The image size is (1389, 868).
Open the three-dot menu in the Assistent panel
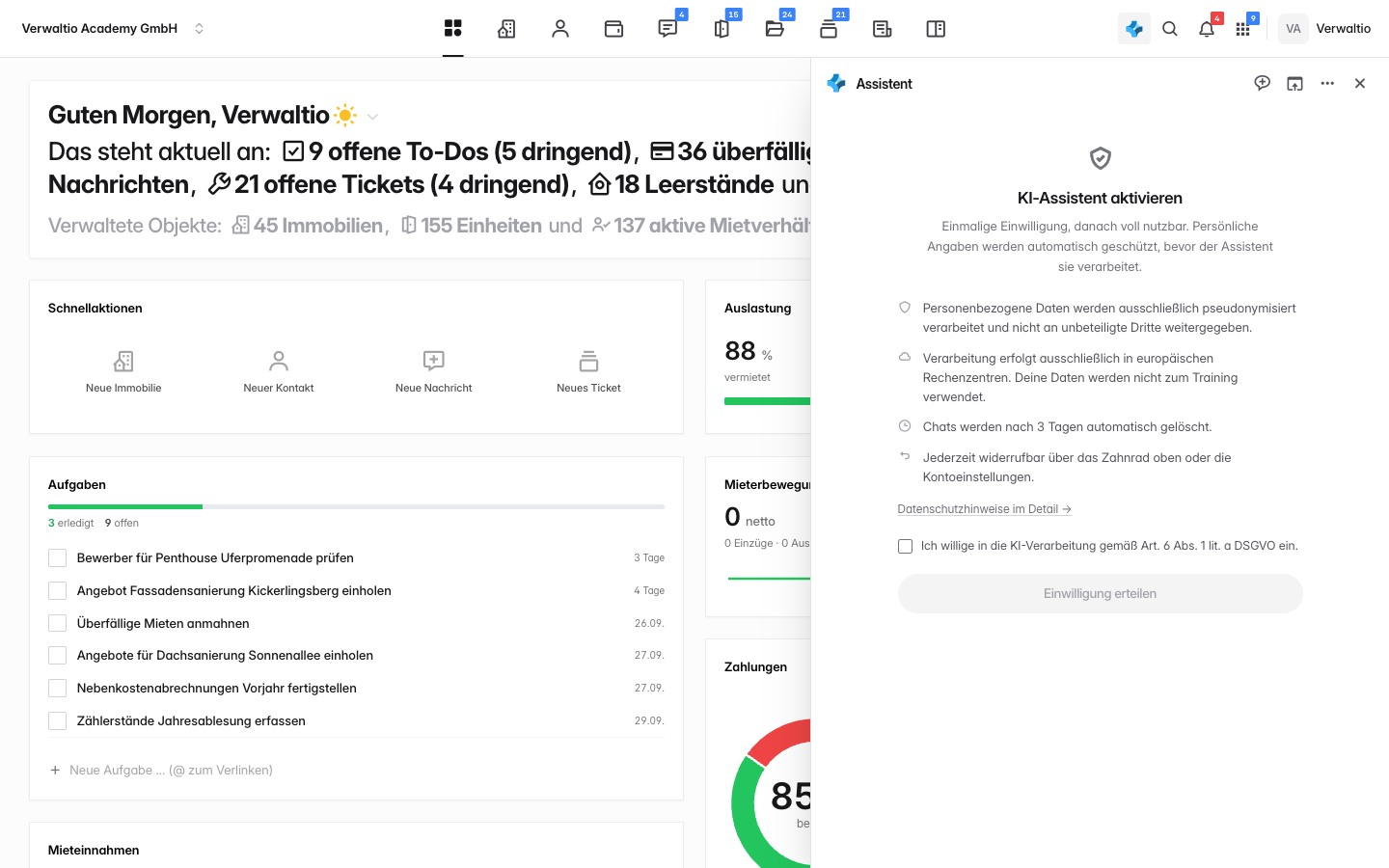(x=1327, y=84)
